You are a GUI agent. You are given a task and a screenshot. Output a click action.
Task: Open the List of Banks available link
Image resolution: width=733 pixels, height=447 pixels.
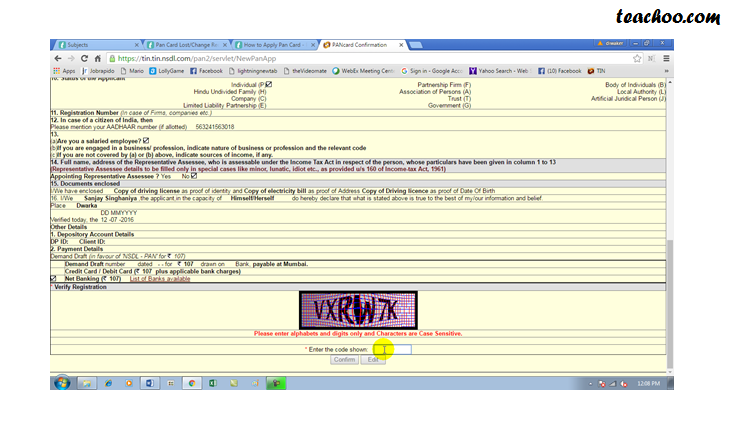(160, 279)
